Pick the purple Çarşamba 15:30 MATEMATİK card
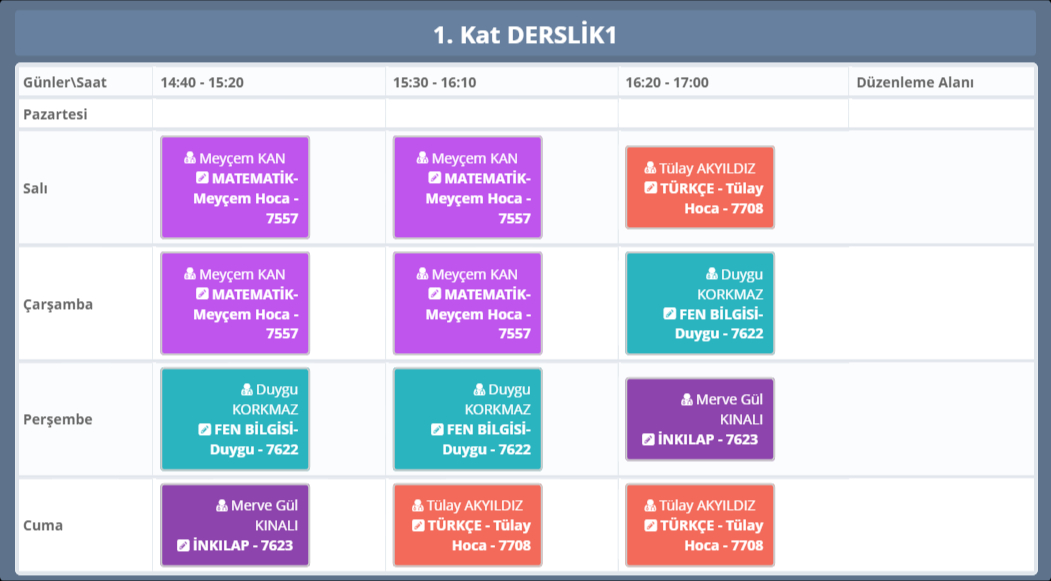Viewport: 1051px width, 581px height. point(467,303)
